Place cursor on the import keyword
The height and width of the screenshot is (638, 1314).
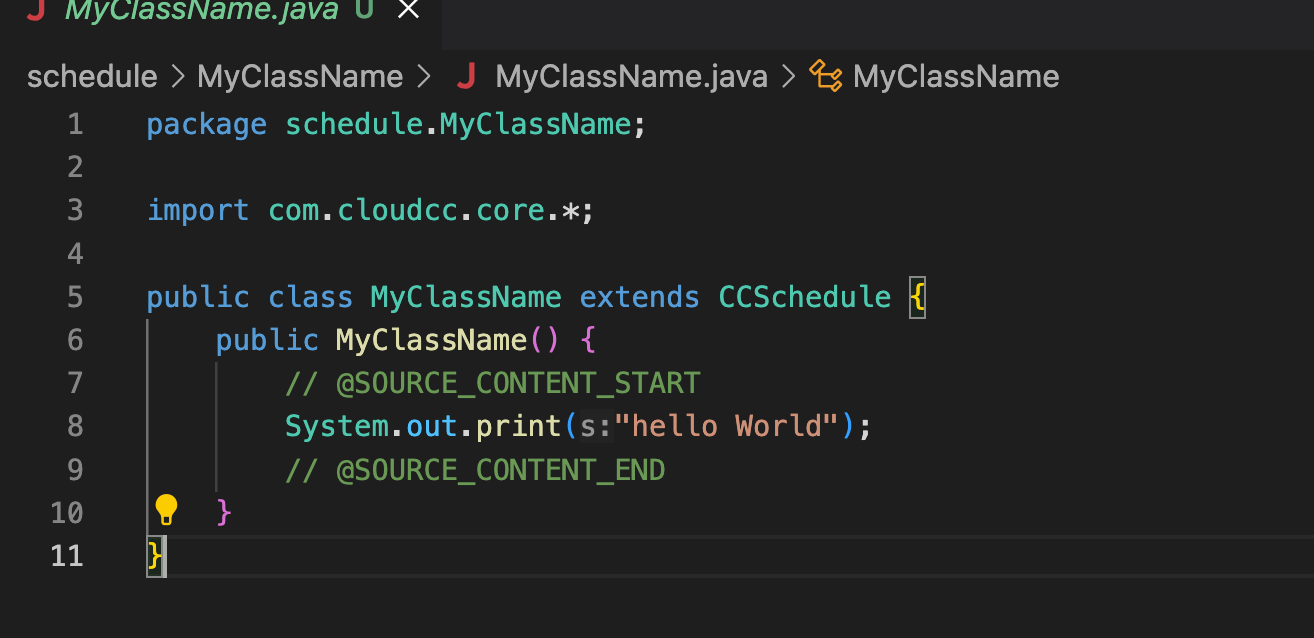point(198,211)
